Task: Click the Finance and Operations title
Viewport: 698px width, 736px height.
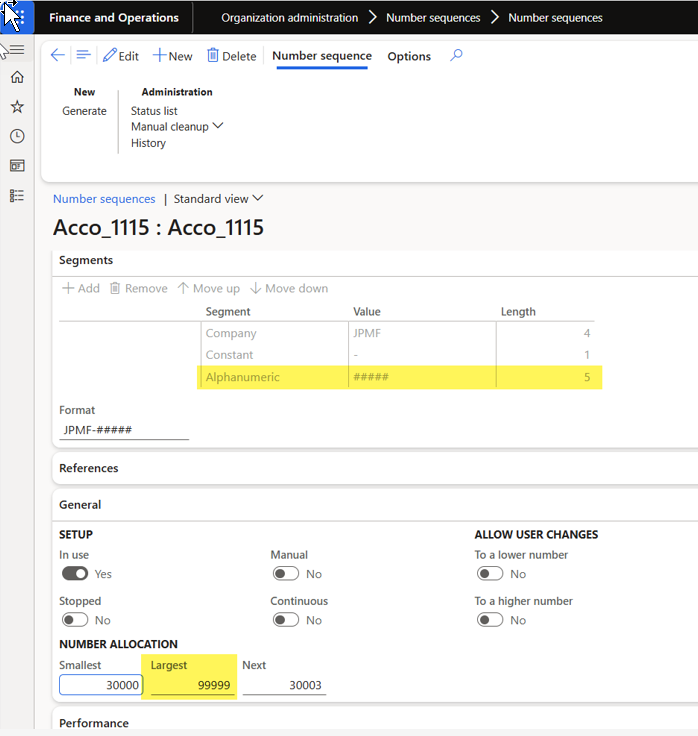Action: 114,18
